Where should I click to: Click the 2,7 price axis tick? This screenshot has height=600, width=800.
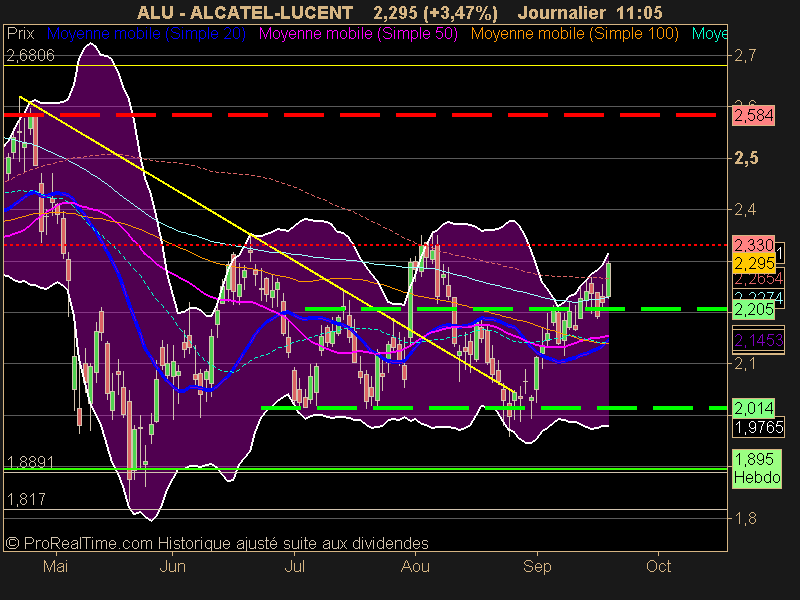click(745, 55)
